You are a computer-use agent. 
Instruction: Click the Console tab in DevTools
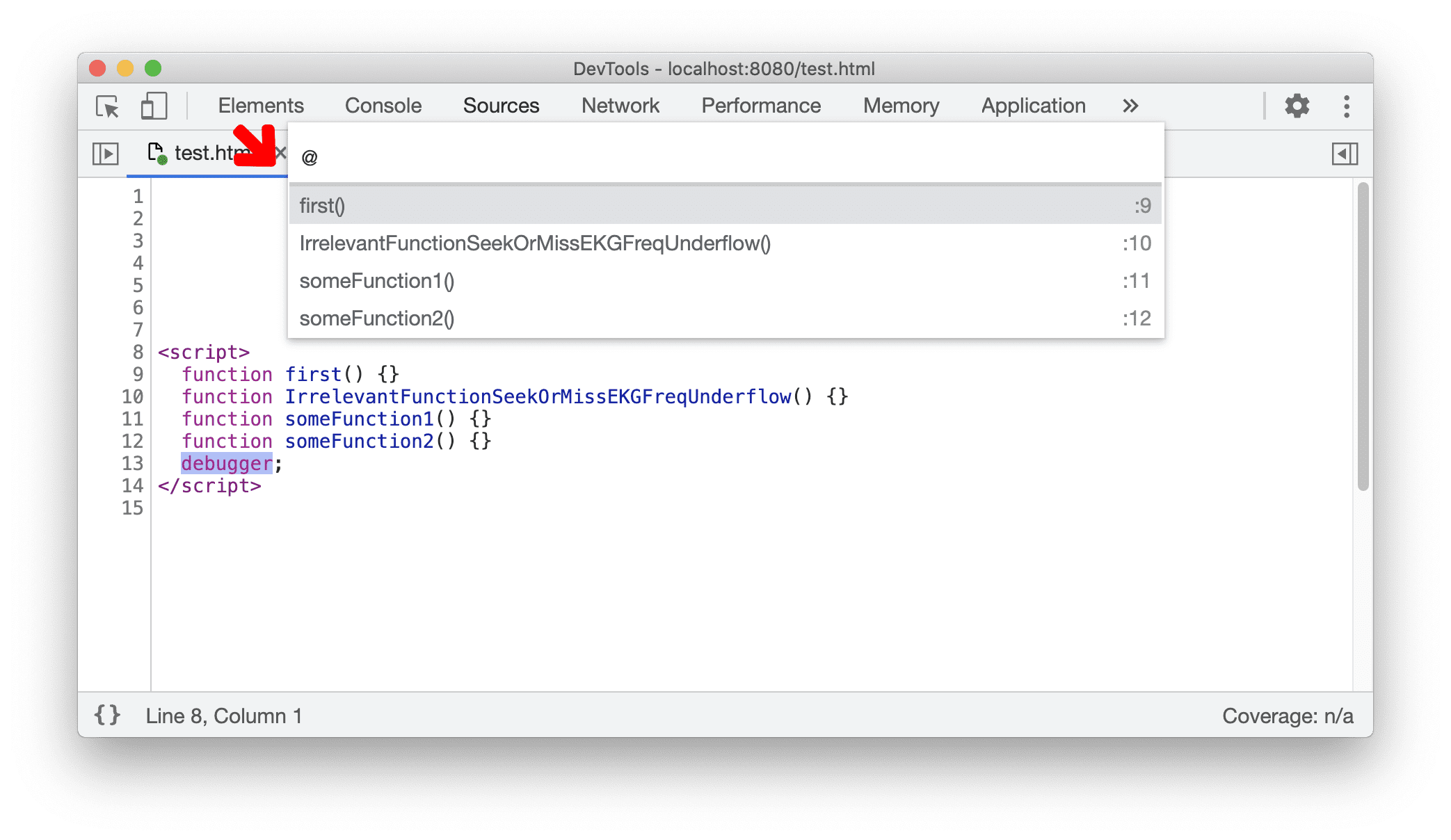(384, 105)
